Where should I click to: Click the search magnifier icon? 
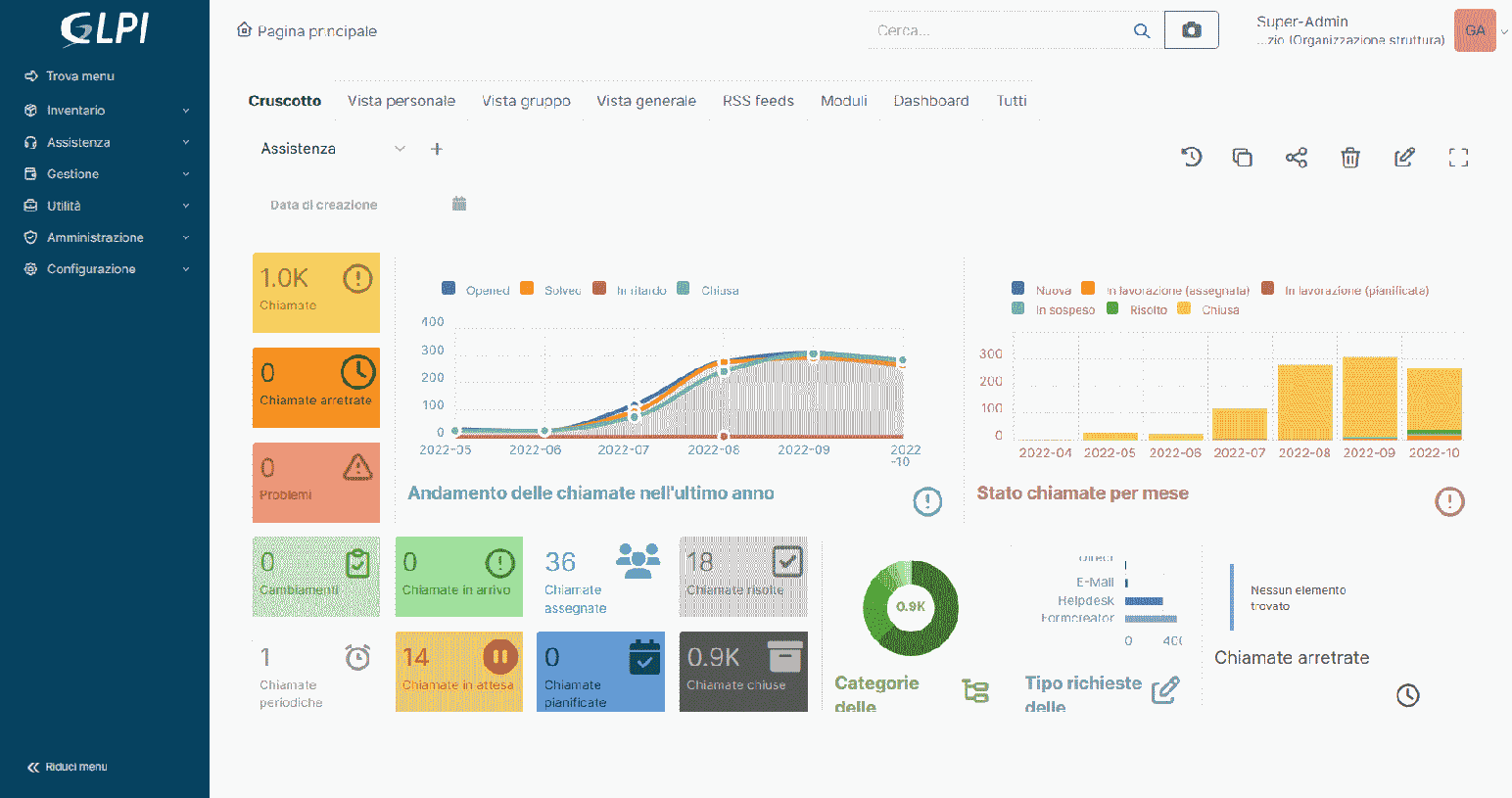point(1142,30)
